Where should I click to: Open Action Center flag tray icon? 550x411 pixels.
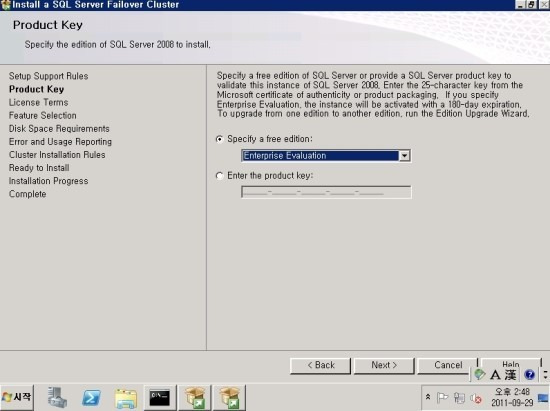pos(442,398)
